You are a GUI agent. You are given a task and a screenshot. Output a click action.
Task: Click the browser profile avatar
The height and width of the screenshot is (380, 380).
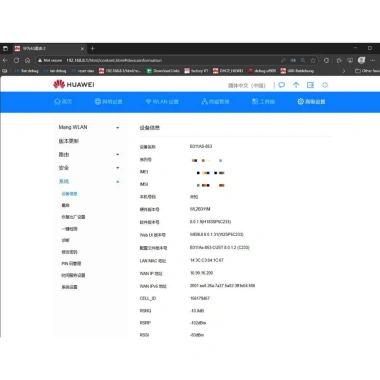(x=361, y=60)
